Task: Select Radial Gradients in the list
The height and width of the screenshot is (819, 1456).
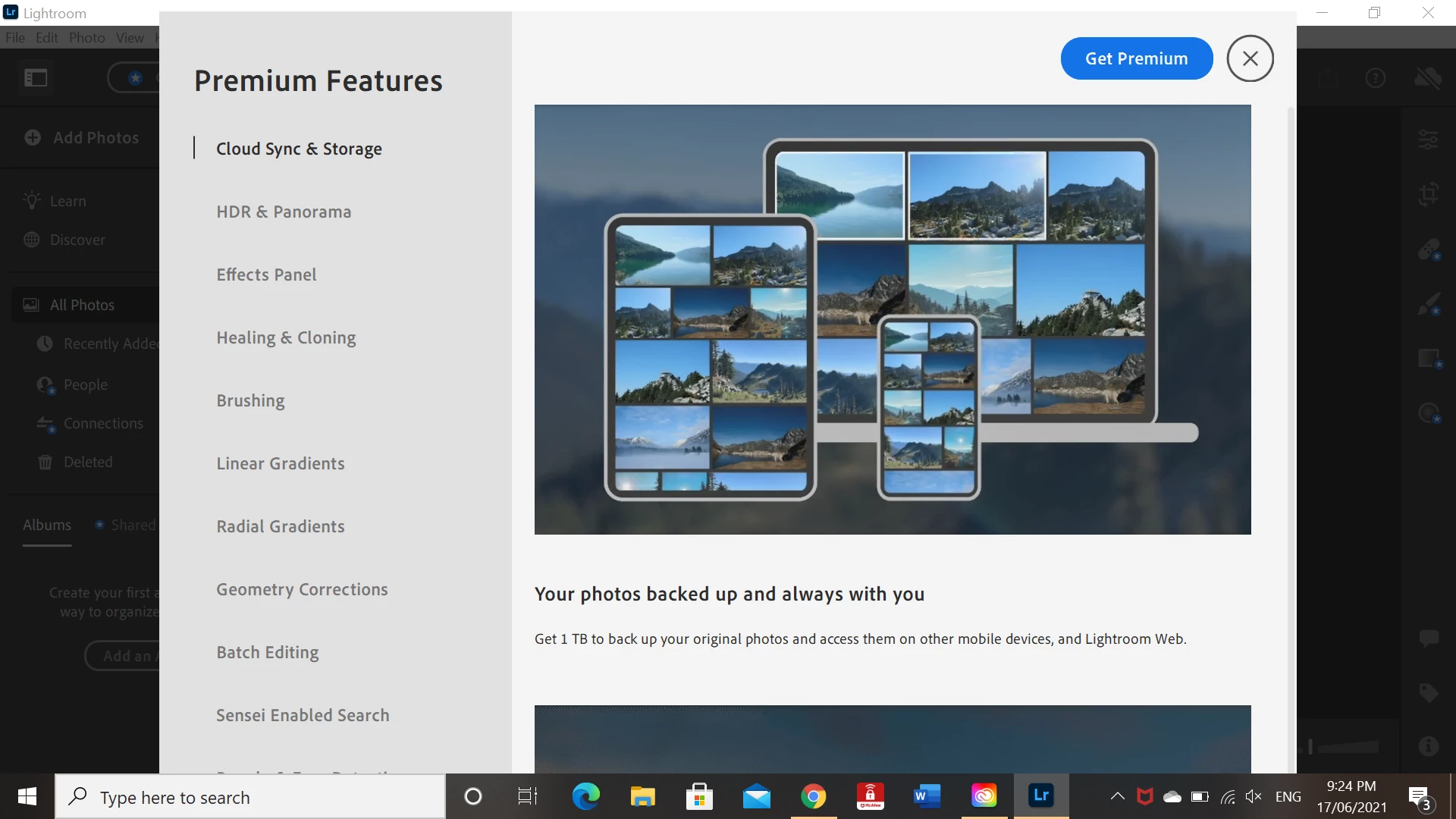Action: 280,526
